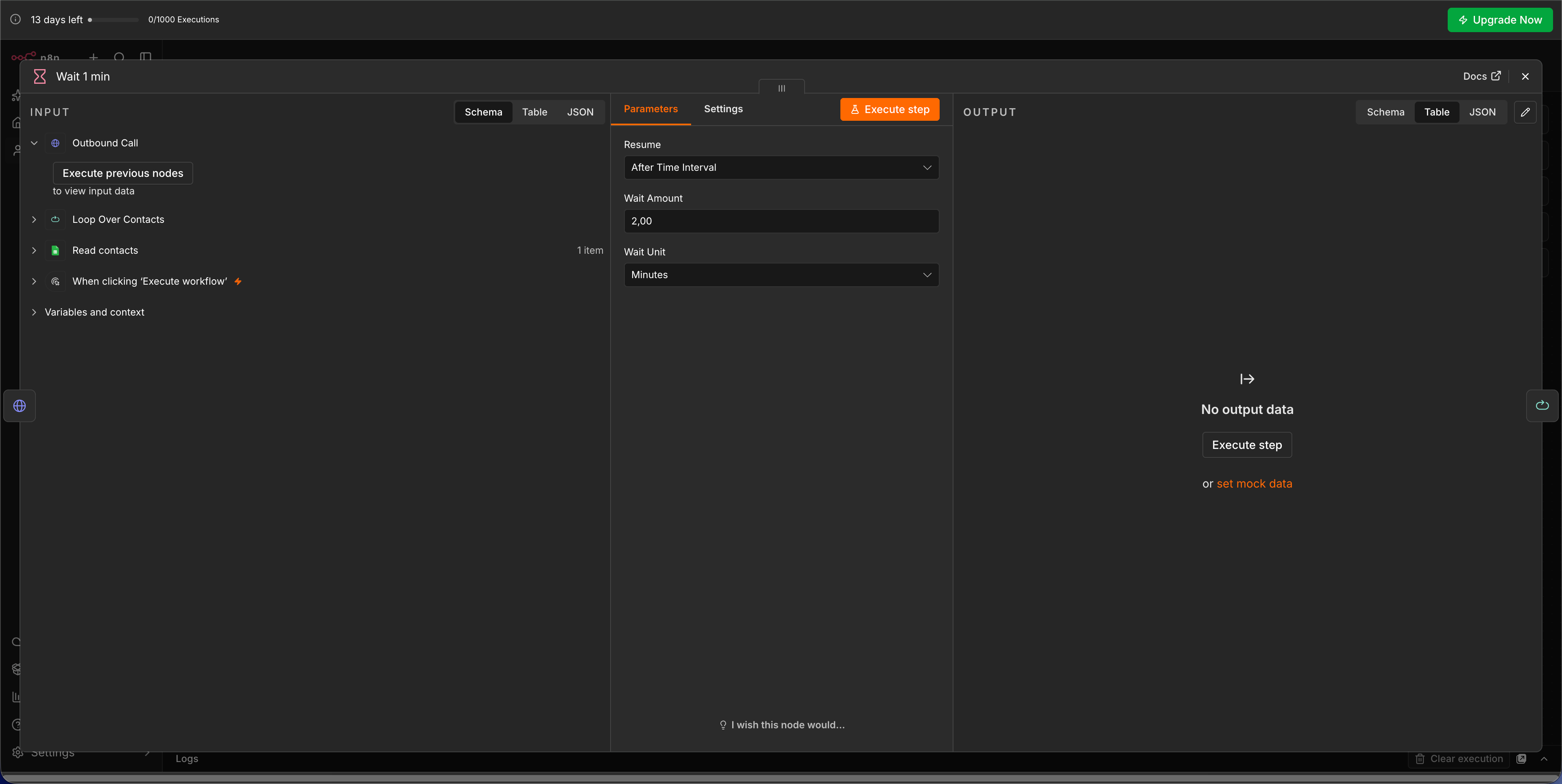Switch output view to JSON
The height and width of the screenshot is (784, 1562).
click(1482, 112)
